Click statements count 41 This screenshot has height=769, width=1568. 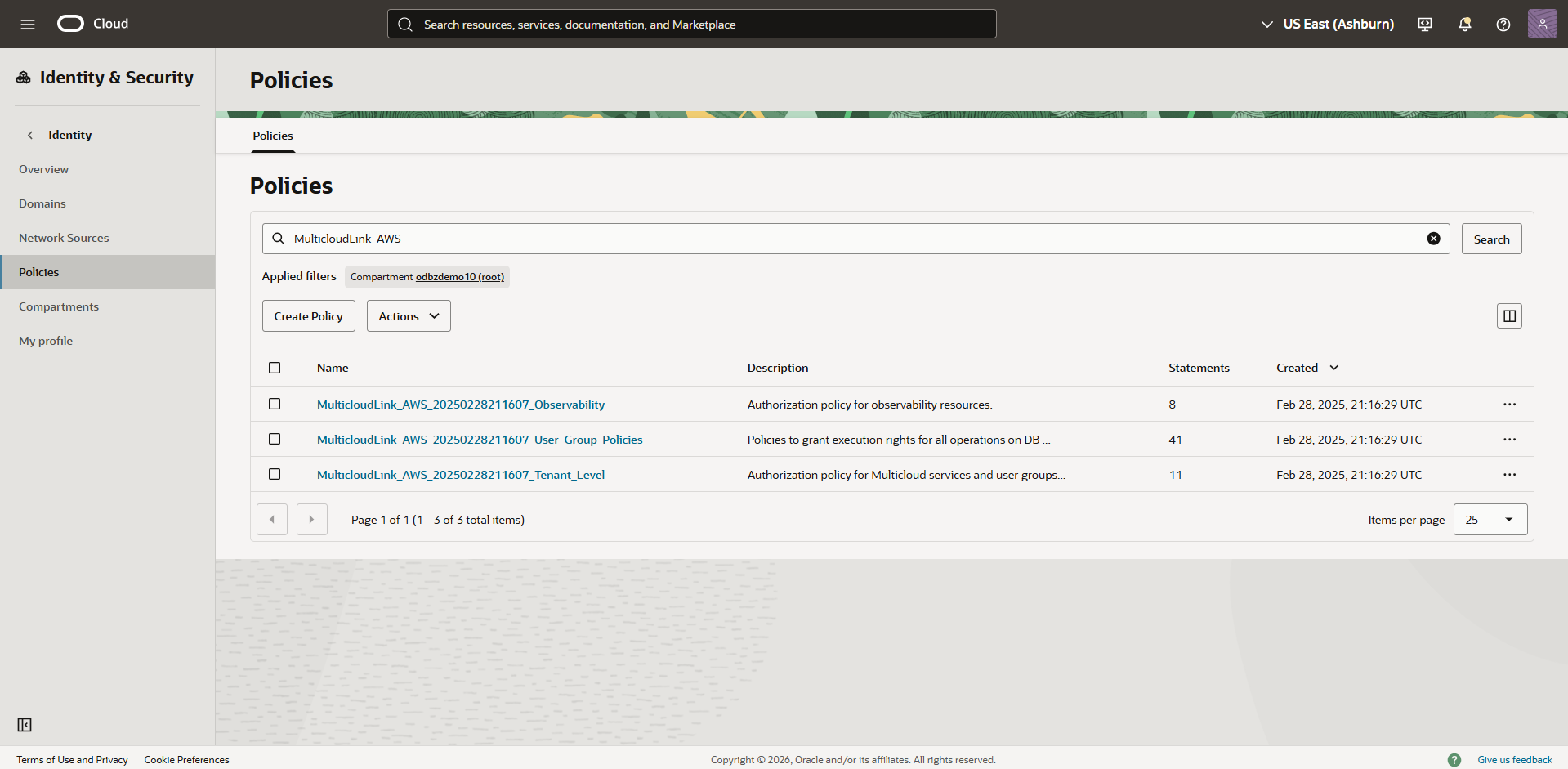(x=1175, y=440)
